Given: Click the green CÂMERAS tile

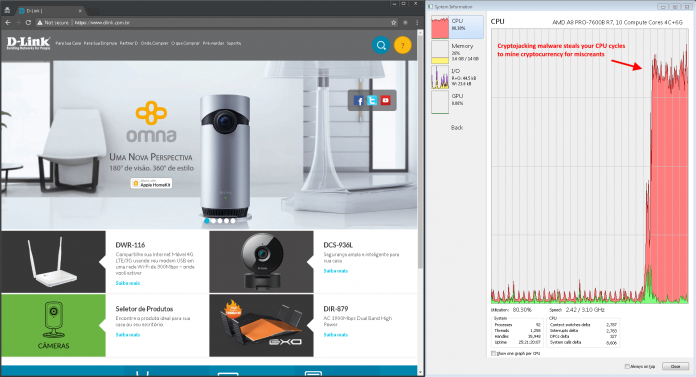Looking at the screenshot, I should point(53,325).
